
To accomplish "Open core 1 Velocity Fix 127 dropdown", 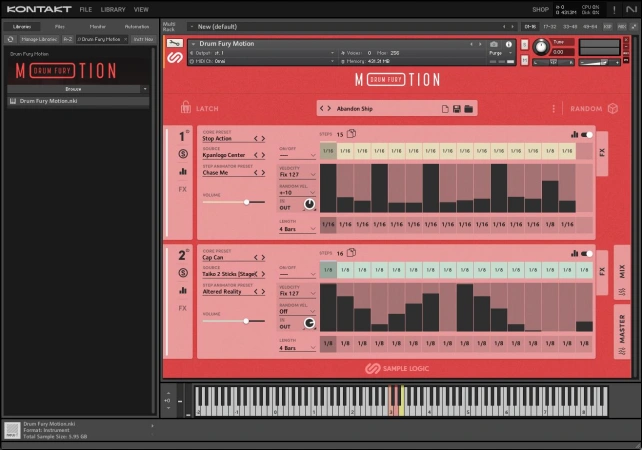I will coord(297,174).
